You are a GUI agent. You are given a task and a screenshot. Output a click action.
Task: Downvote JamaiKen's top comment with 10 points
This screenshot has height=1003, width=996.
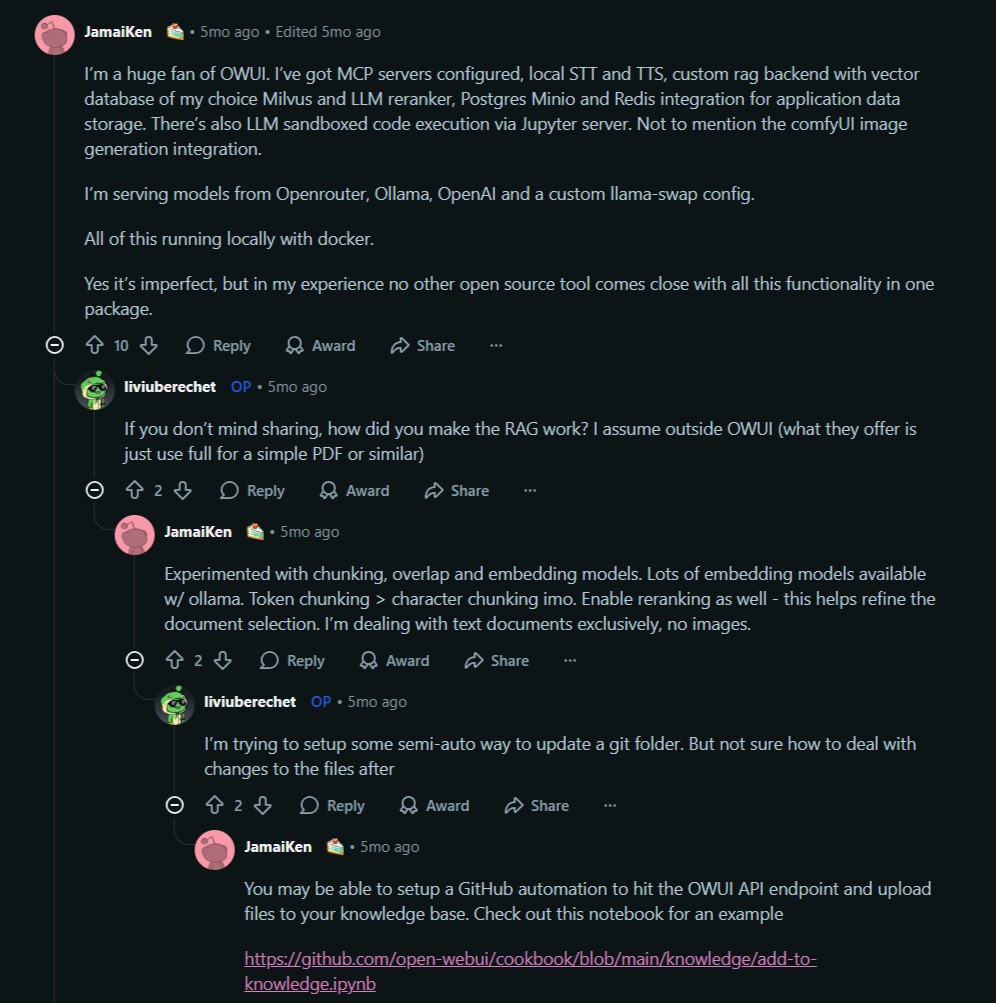point(148,345)
